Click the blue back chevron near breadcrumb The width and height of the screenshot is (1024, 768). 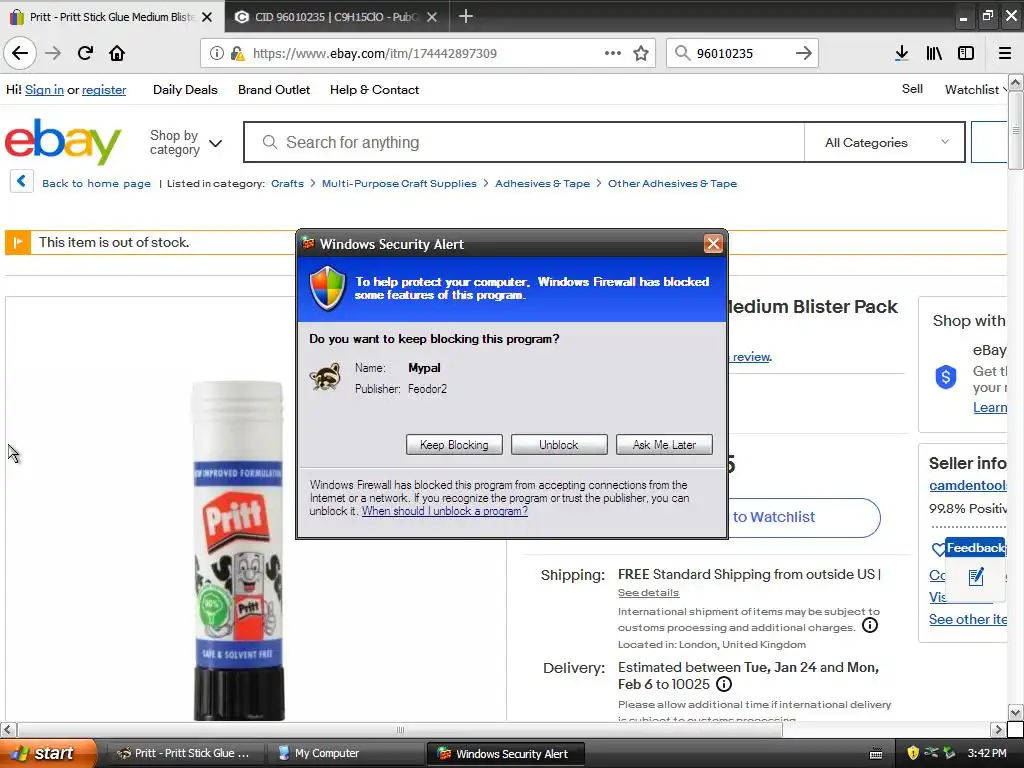(22, 181)
